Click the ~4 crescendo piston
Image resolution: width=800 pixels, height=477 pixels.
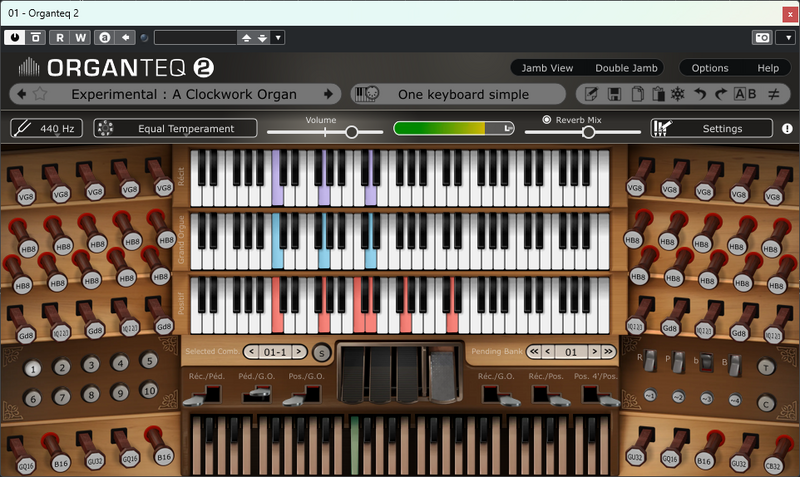[x=735, y=399]
